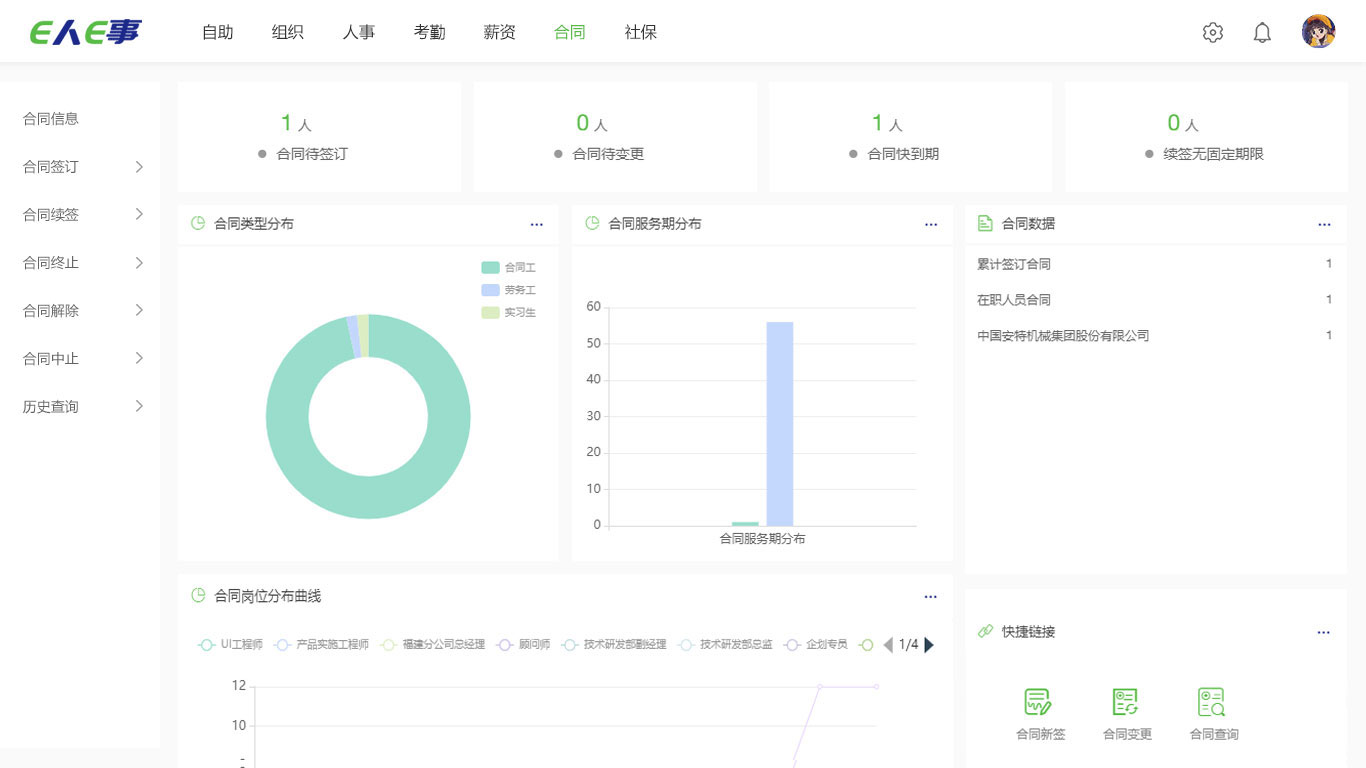The image size is (1366, 768).
Task: Toggle the 技术研发部副经理 legend series
Action: point(615,645)
